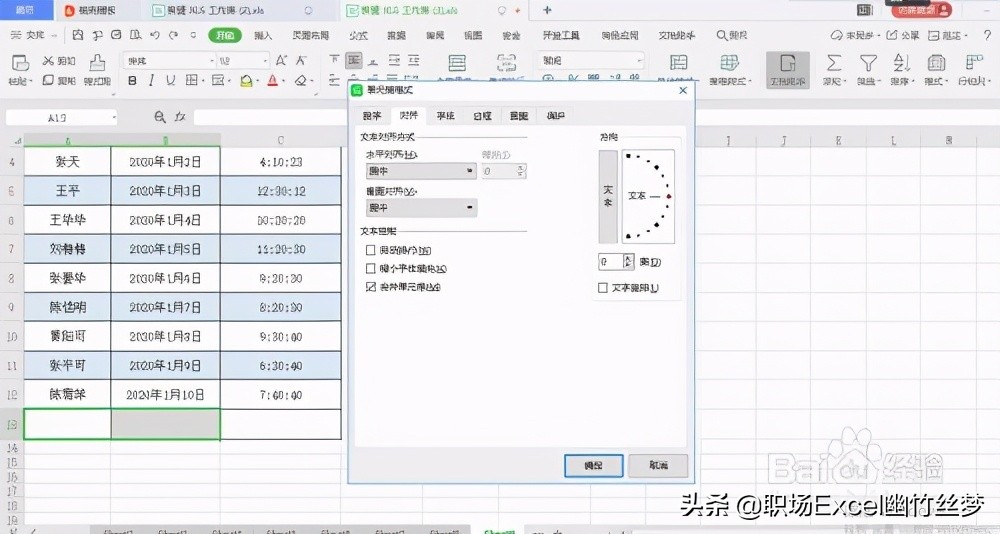Click the Print Preview icon in quick access bar
Image resolution: width=1000 pixels, height=534 pixels.
[x=135, y=35]
